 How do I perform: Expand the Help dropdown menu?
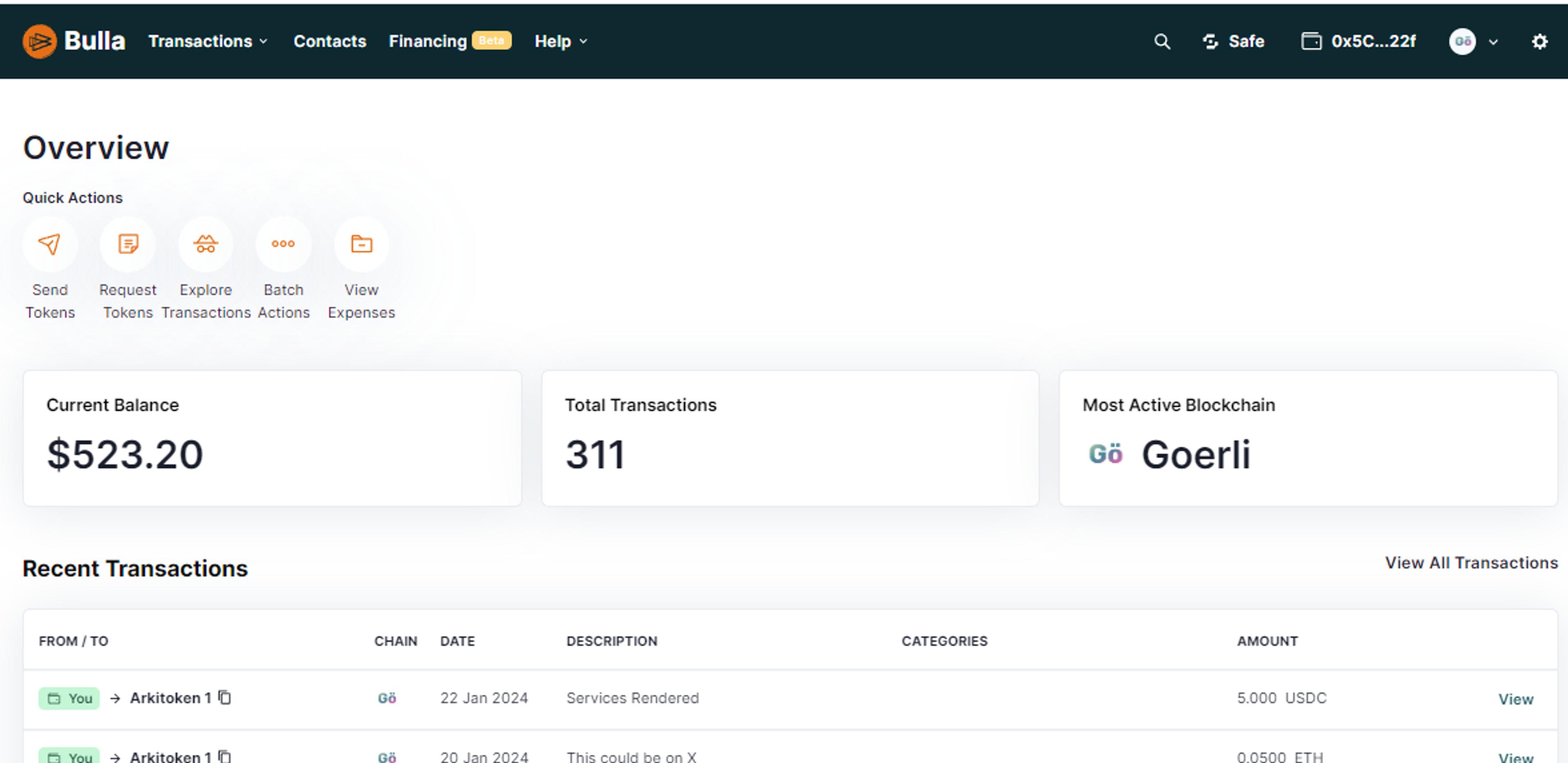(561, 41)
